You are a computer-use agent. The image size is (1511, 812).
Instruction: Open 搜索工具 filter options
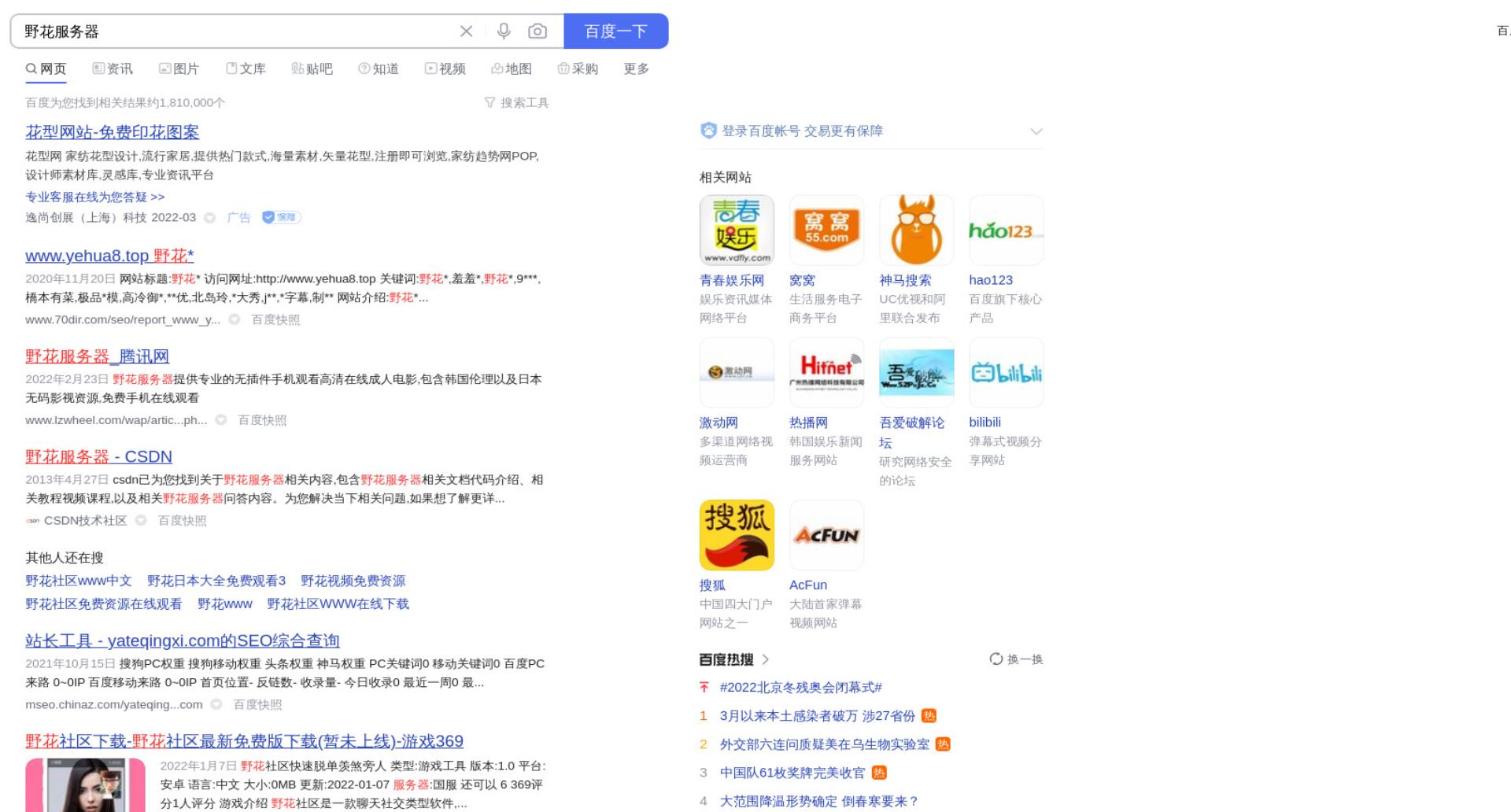coord(516,102)
